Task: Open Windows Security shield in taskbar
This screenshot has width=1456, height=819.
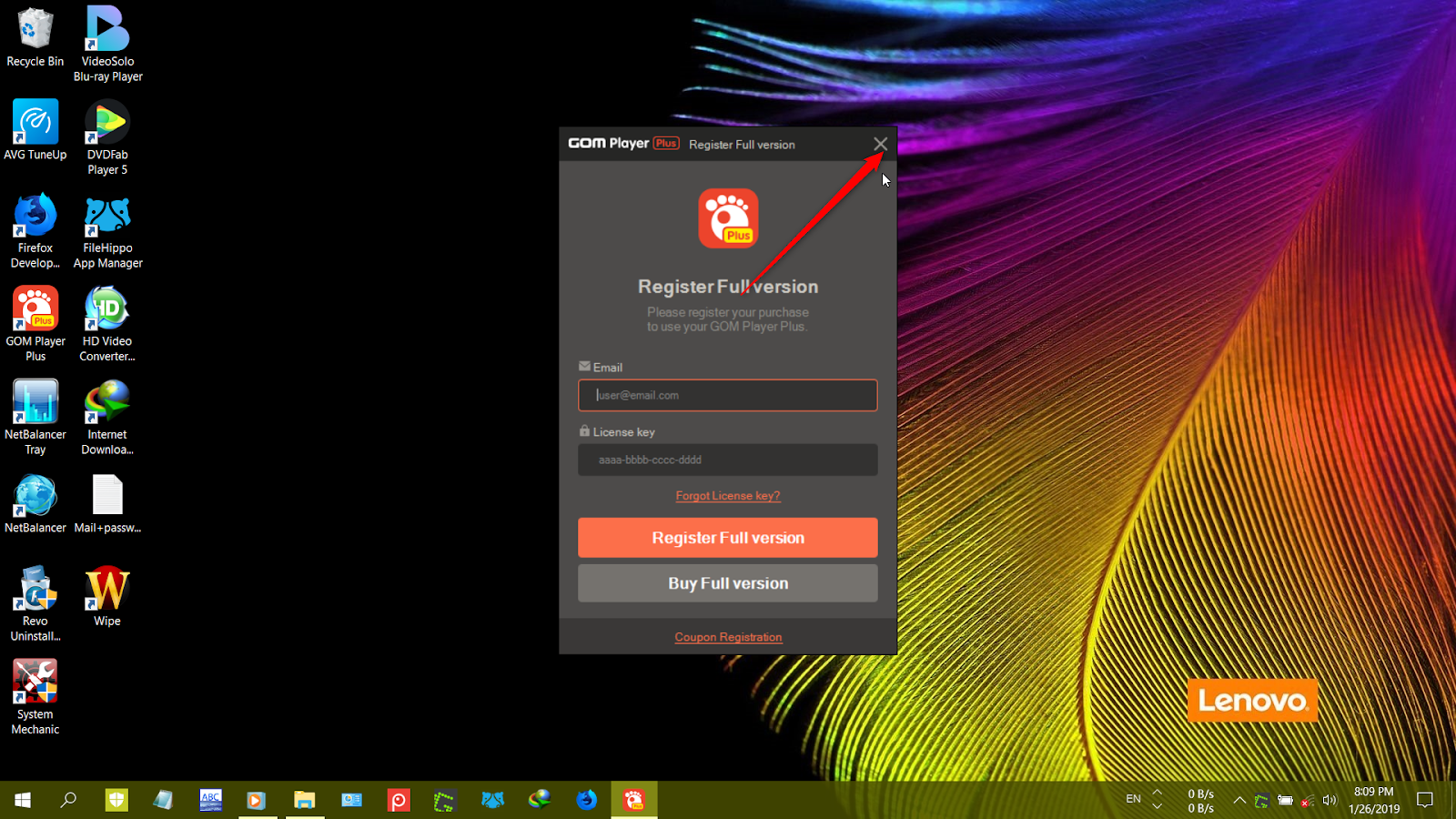Action: [x=116, y=800]
